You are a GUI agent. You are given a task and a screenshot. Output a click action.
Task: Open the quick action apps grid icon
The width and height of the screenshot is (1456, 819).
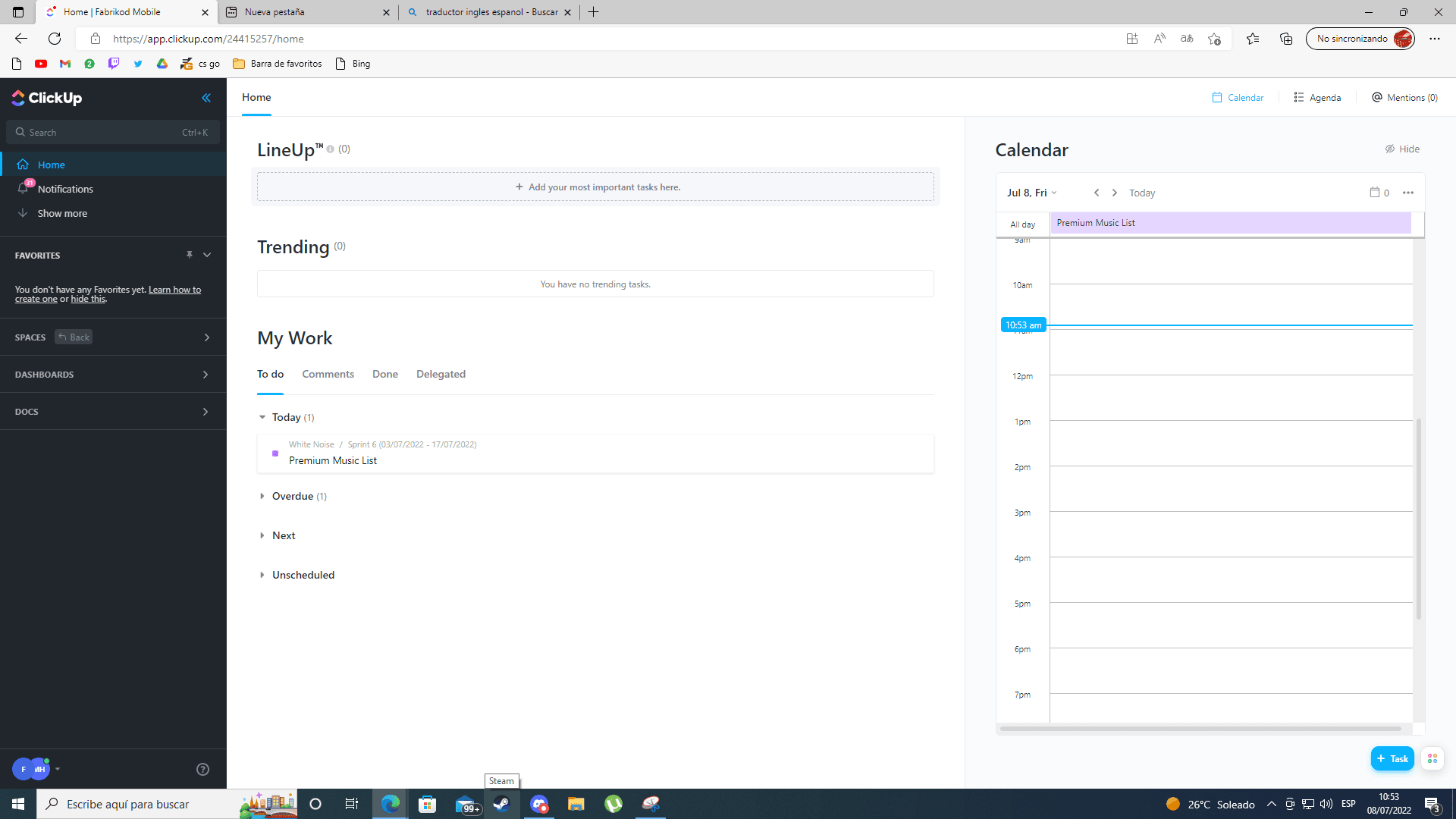(1432, 758)
